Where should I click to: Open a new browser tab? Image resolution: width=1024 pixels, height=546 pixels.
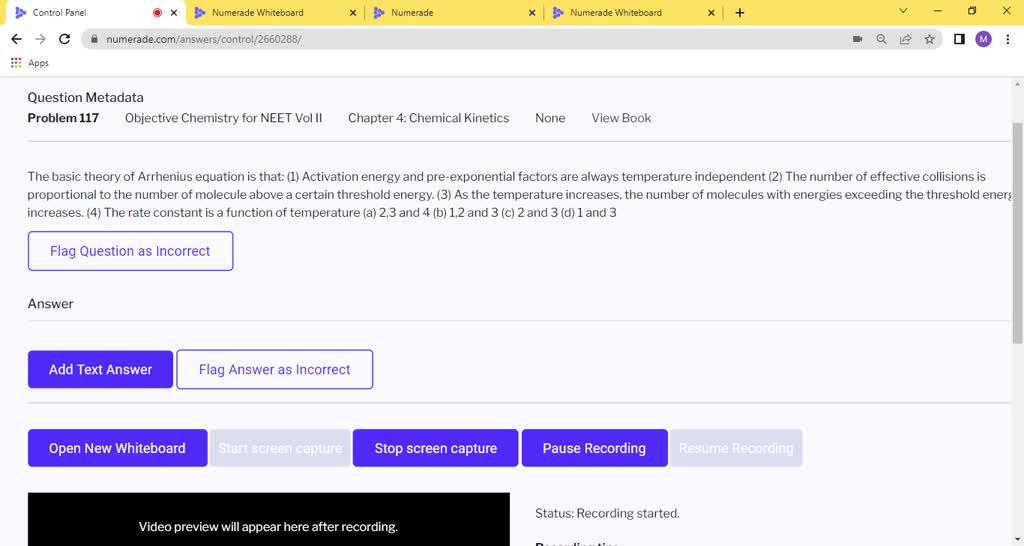coord(740,13)
